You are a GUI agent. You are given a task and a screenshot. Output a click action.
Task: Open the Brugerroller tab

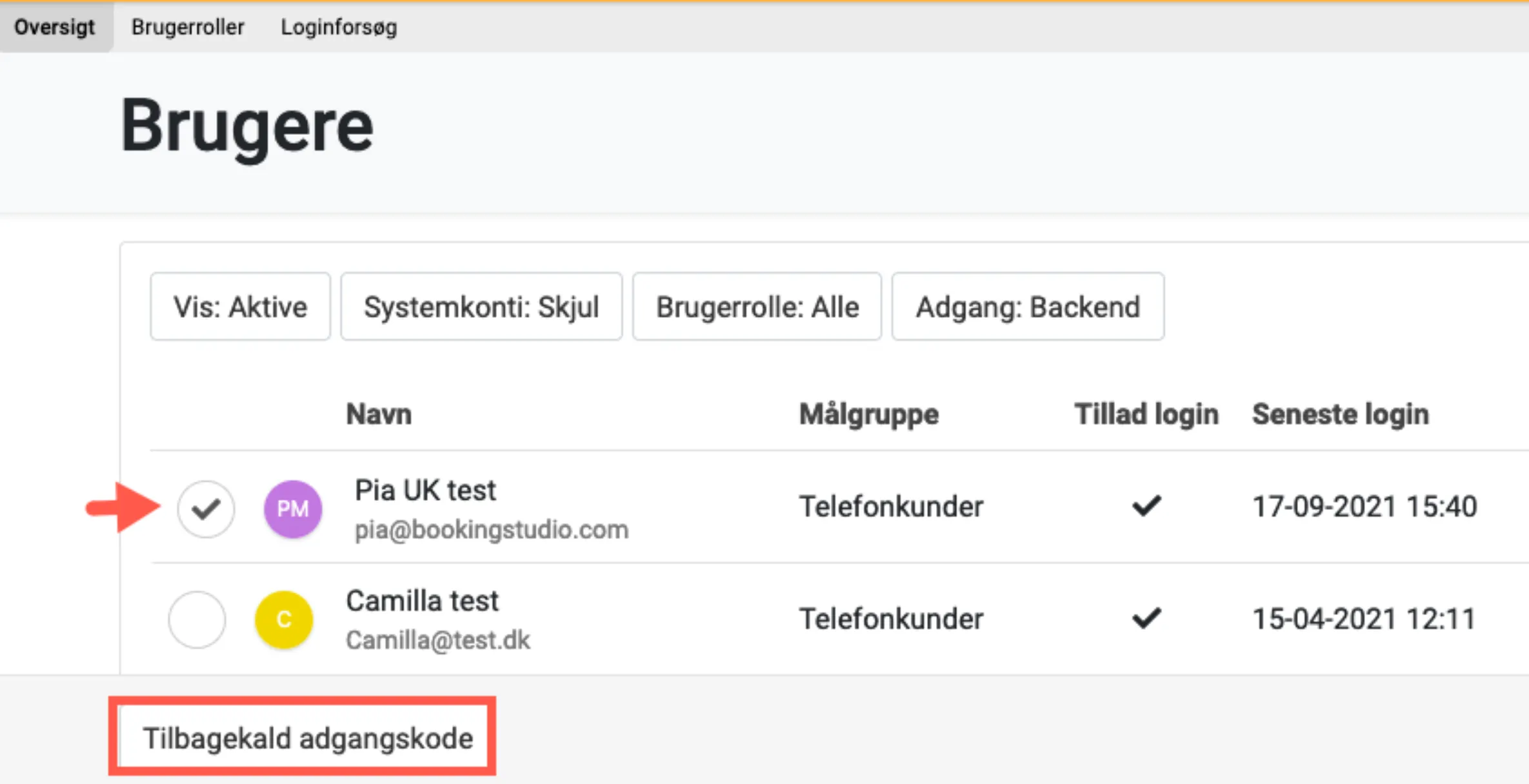(188, 27)
